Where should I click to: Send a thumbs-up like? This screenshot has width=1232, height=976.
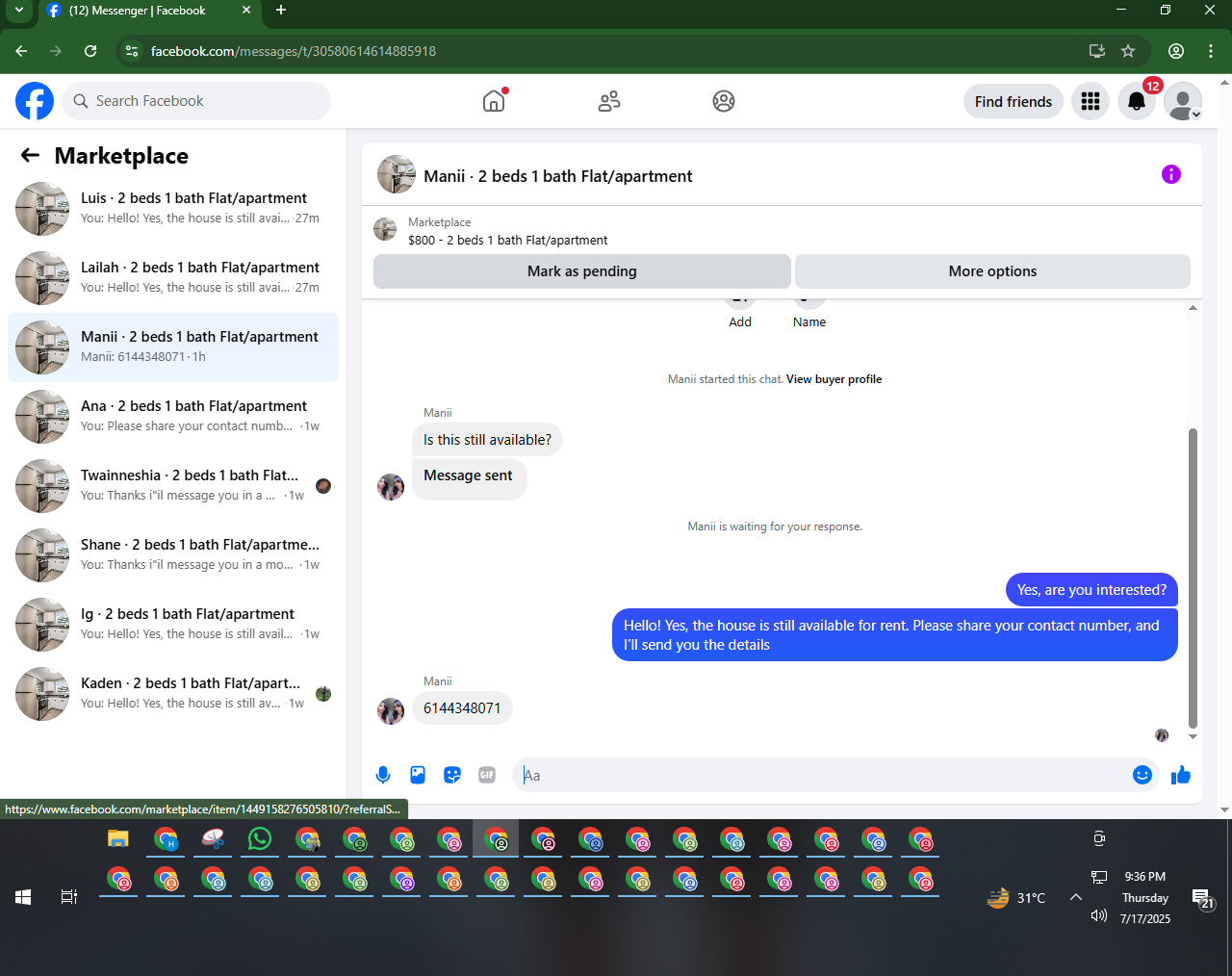[x=1181, y=775]
